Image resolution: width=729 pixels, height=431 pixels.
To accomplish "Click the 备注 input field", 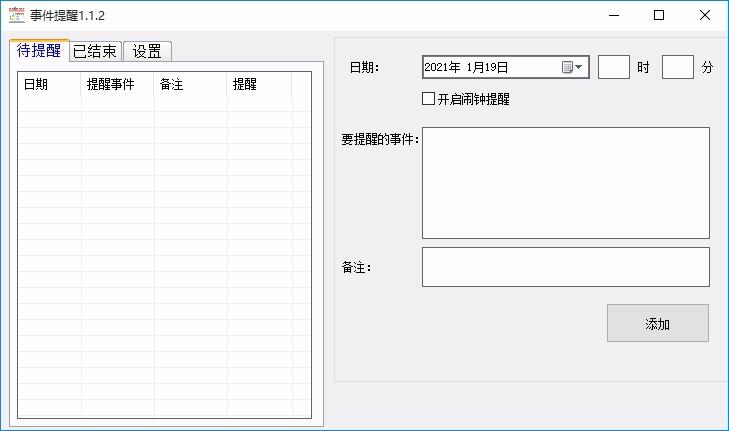I will click(566, 267).
